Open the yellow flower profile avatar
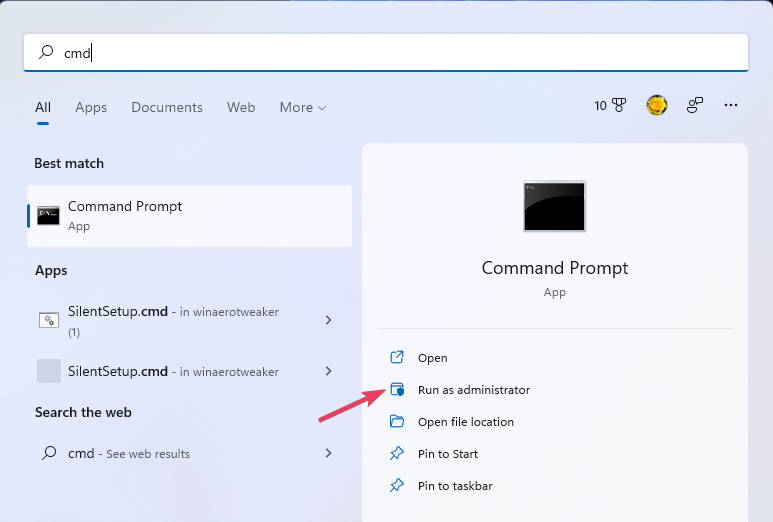The width and height of the screenshot is (773, 522). click(x=657, y=105)
